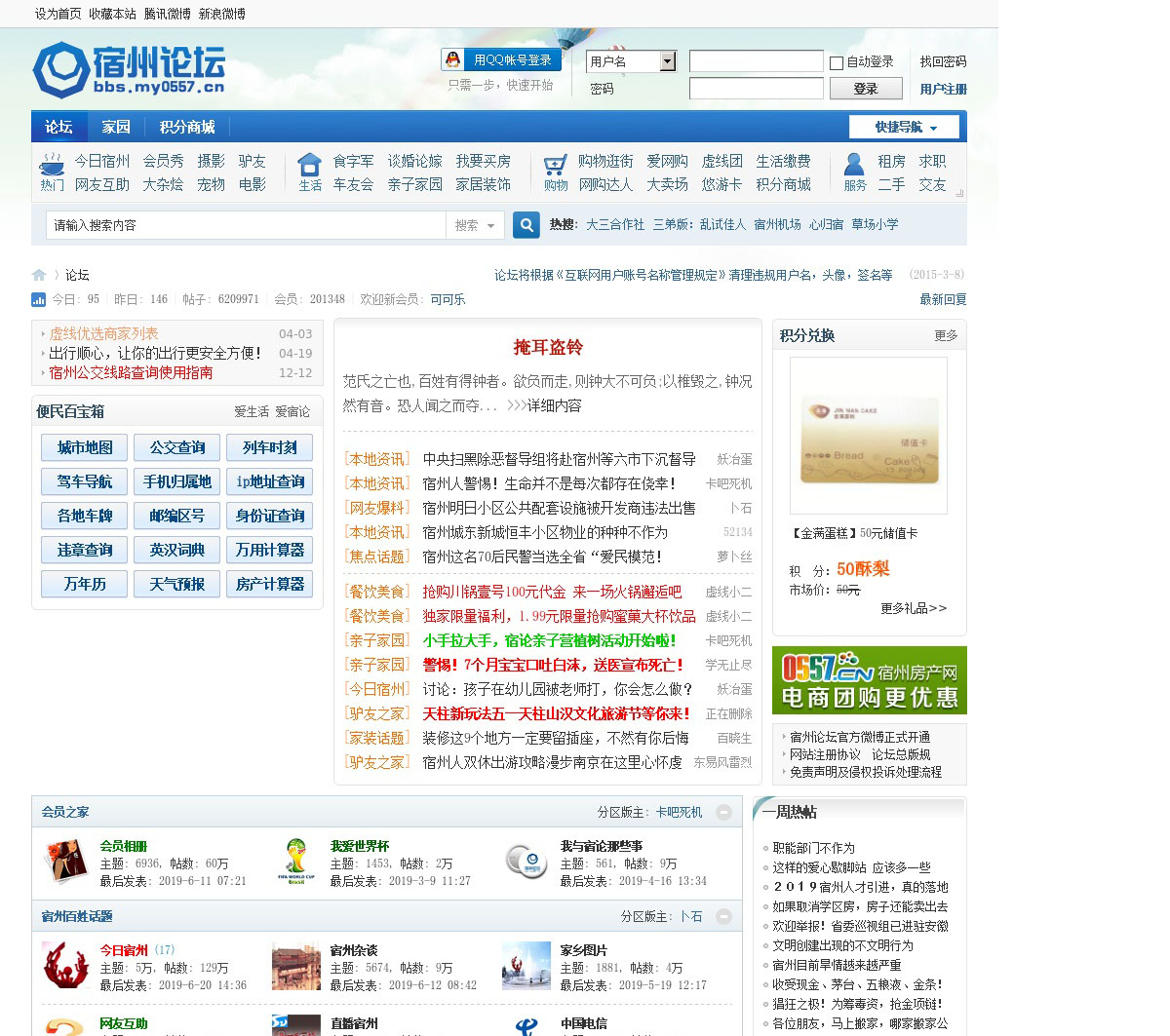Viewport: 1170px width, 1036px height.
Task: Click the password input field
Action: click(757, 89)
